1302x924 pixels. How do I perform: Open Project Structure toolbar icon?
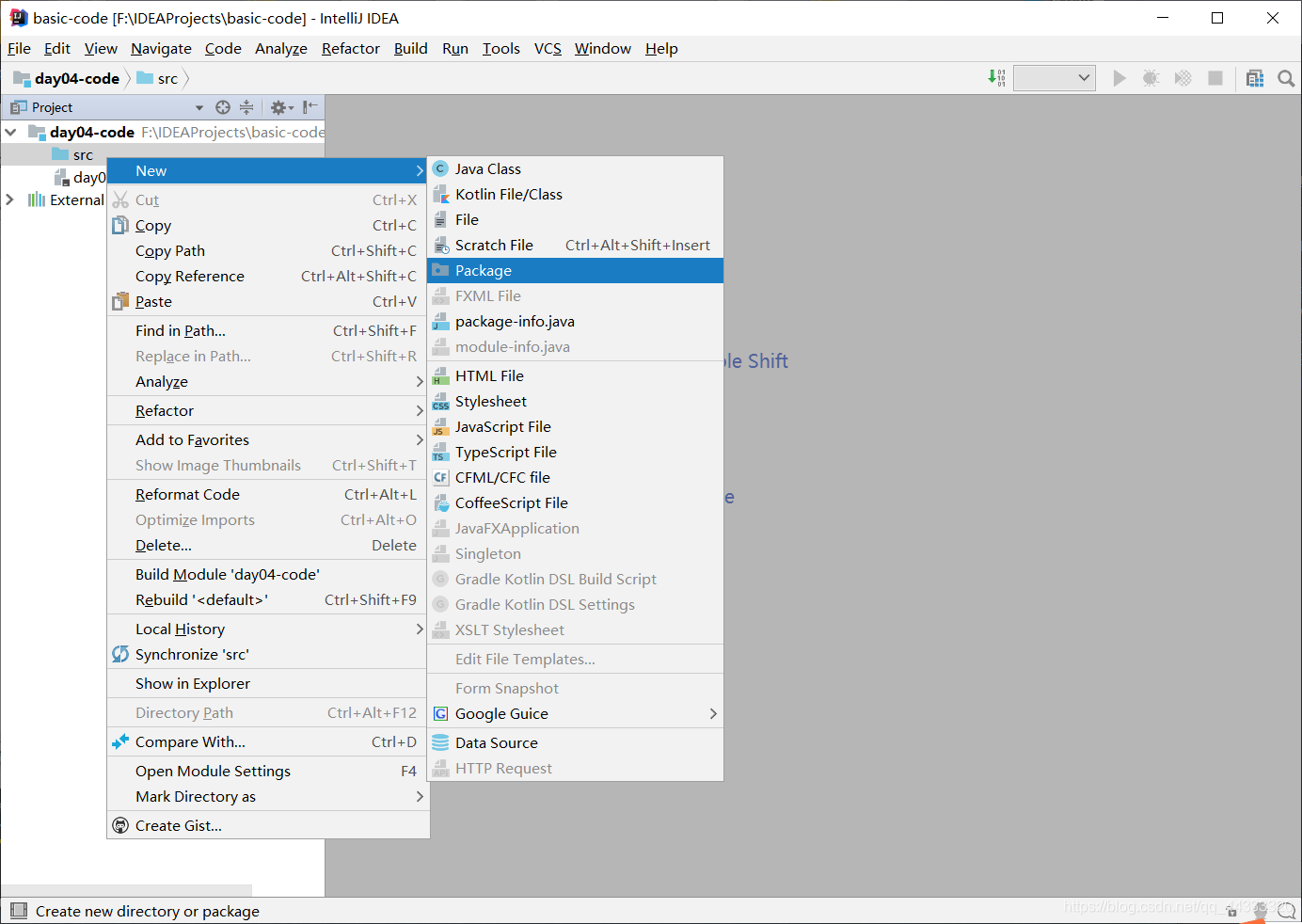(x=1254, y=78)
